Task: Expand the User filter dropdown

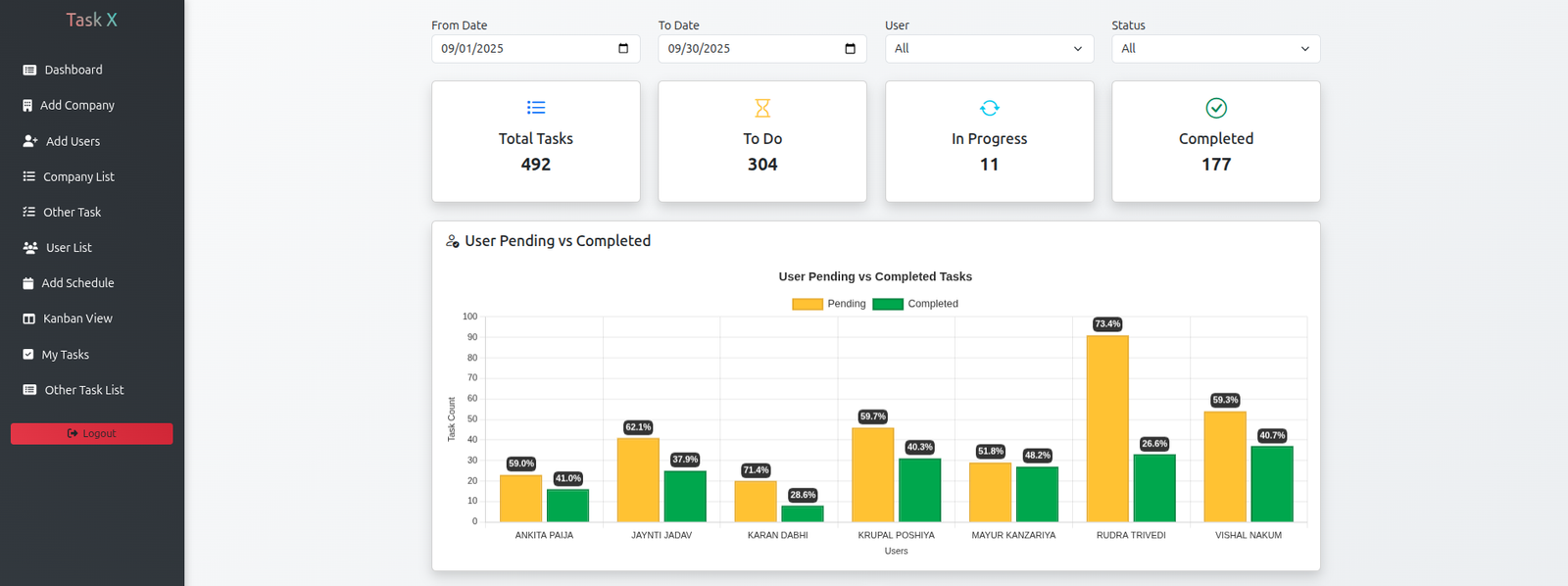Action: [x=989, y=49]
